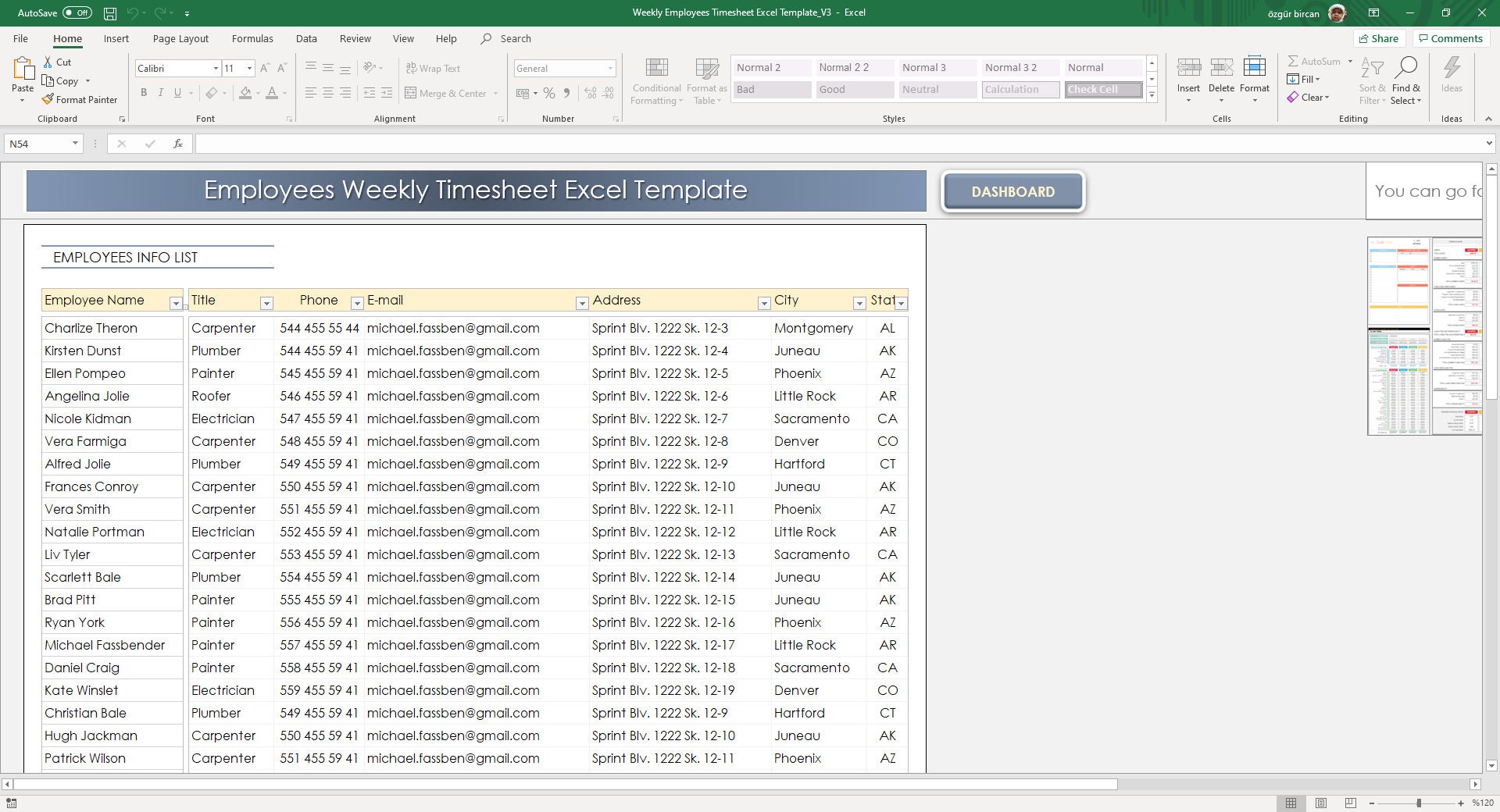Open the E-mail column filter dropdown
Screen dimensions: 1500x812
581,303
